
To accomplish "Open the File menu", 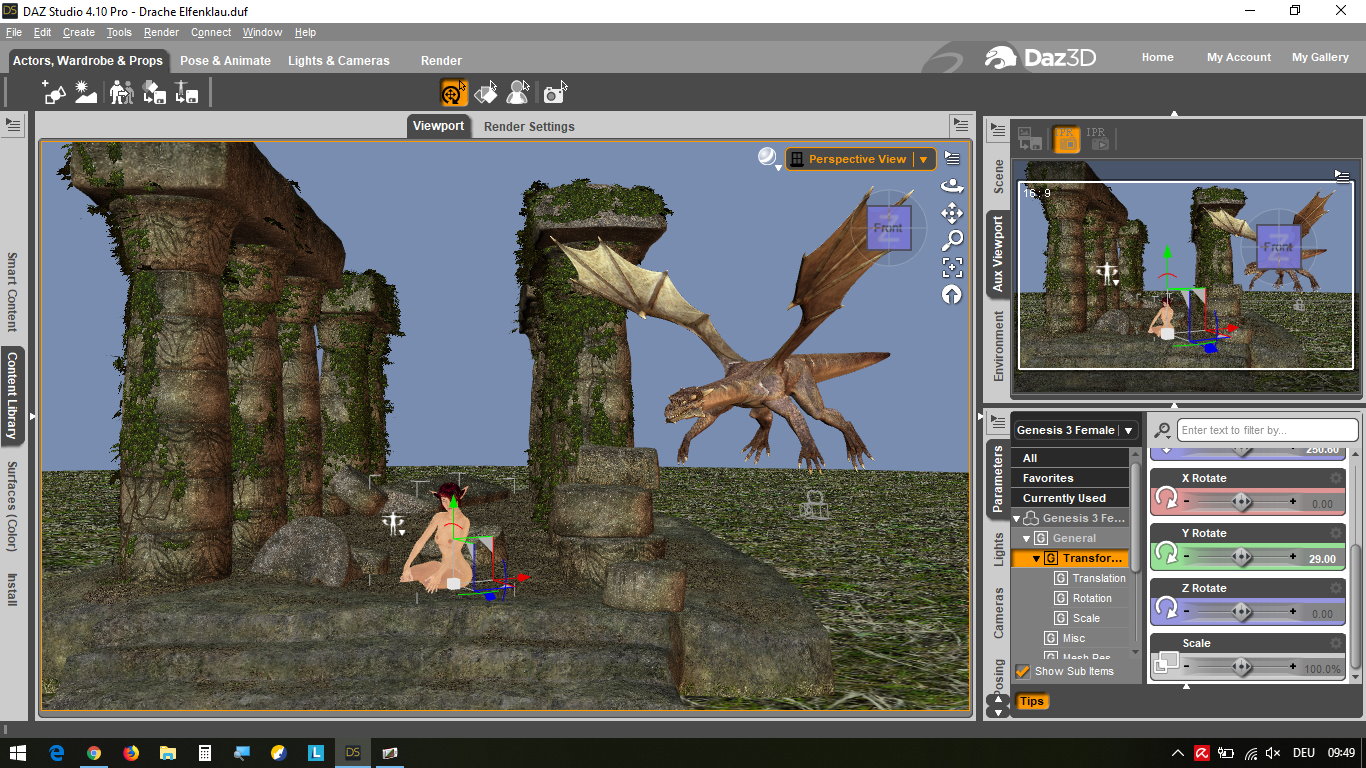I will click(14, 32).
